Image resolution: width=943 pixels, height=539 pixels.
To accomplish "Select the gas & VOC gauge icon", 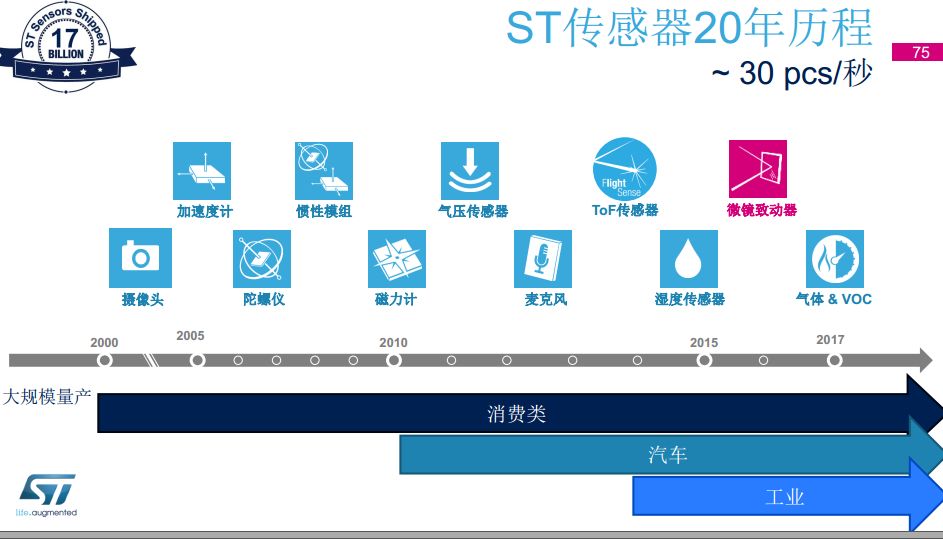I will click(835, 259).
